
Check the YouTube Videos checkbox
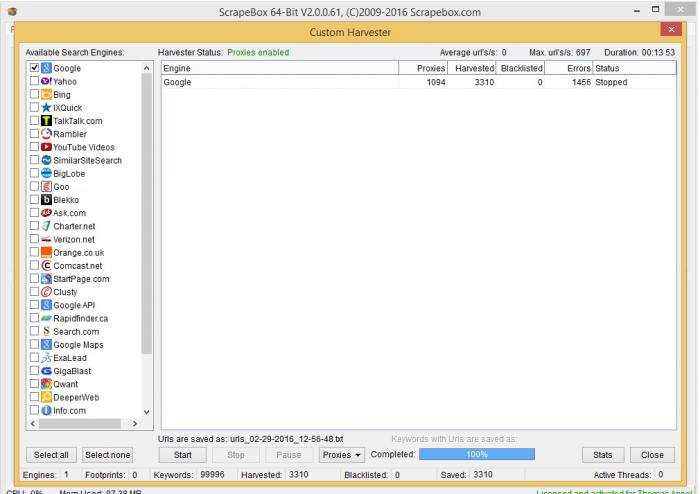tap(34, 147)
